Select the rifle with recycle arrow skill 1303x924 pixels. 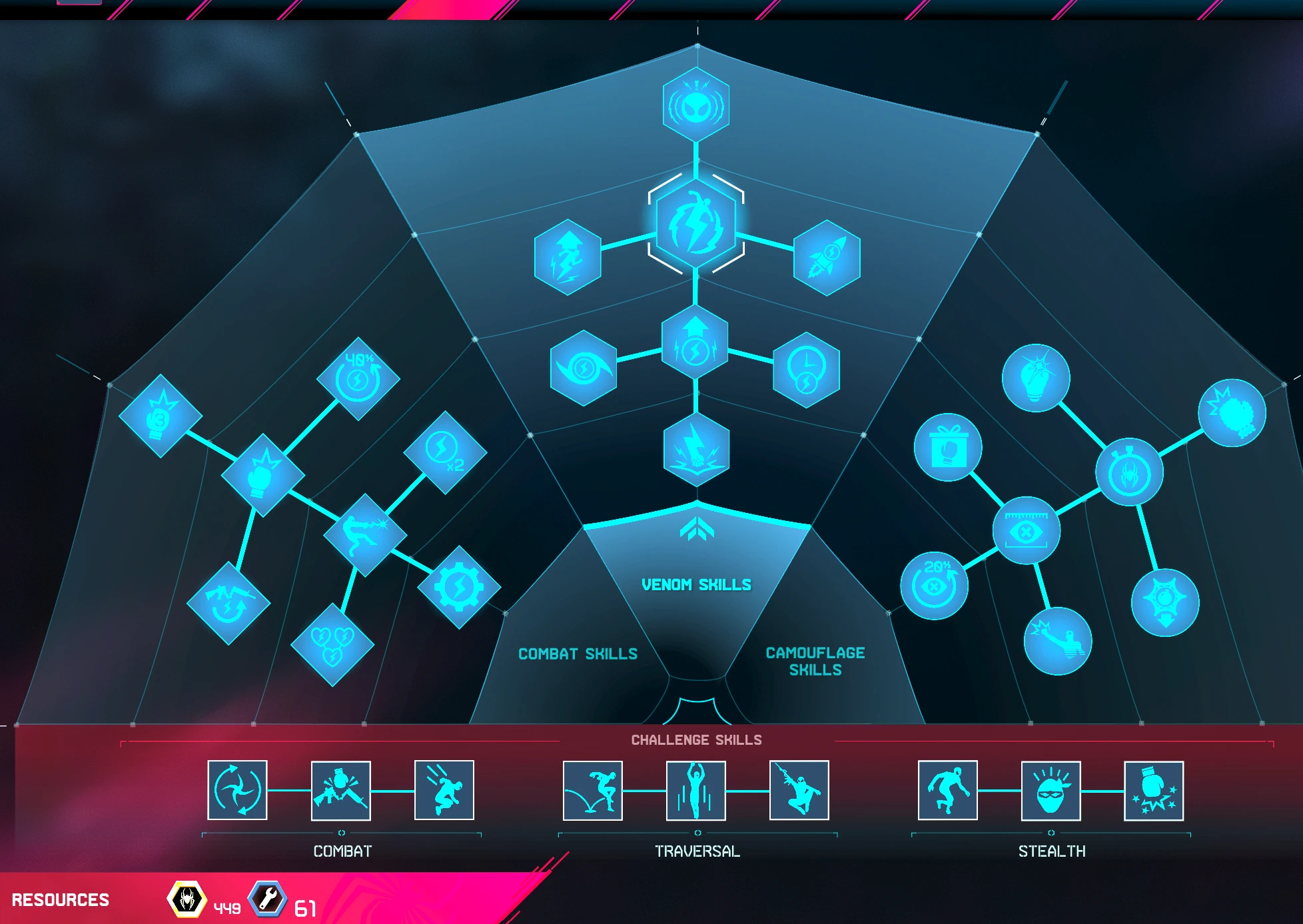point(228,604)
